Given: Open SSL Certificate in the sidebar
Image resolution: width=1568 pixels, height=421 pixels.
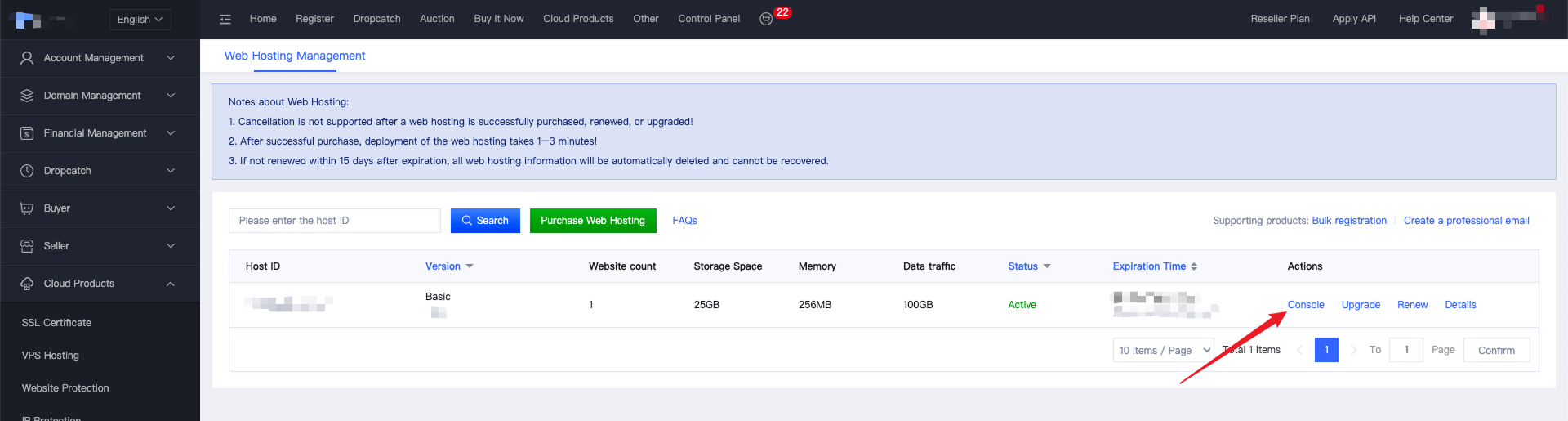Looking at the screenshot, I should pyautogui.click(x=56, y=323).
